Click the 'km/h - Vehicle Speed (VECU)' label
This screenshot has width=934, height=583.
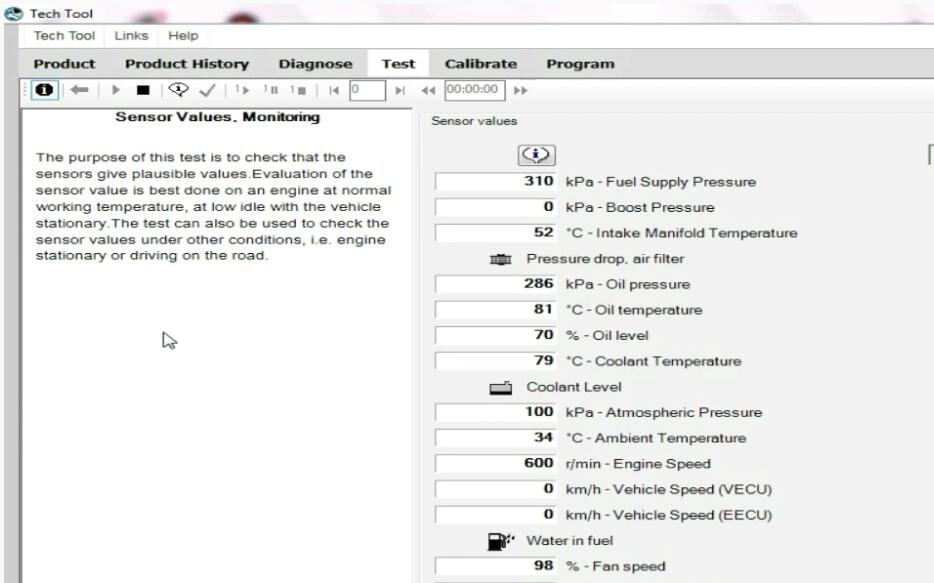click(x=668, y=490)
